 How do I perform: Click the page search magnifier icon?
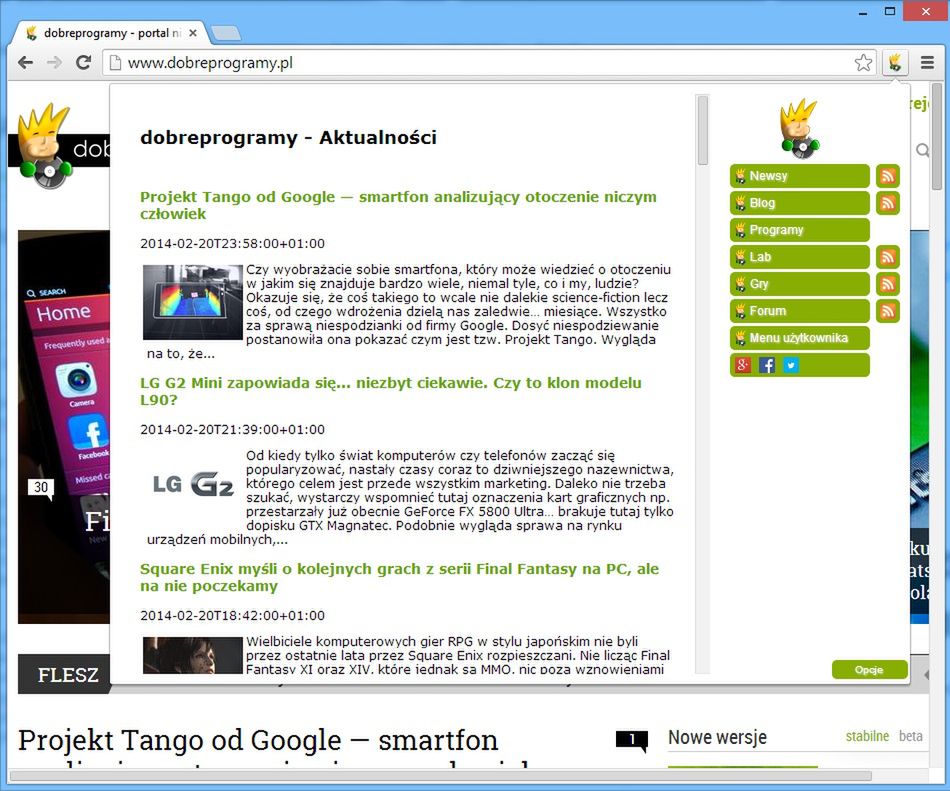point(922,150)
